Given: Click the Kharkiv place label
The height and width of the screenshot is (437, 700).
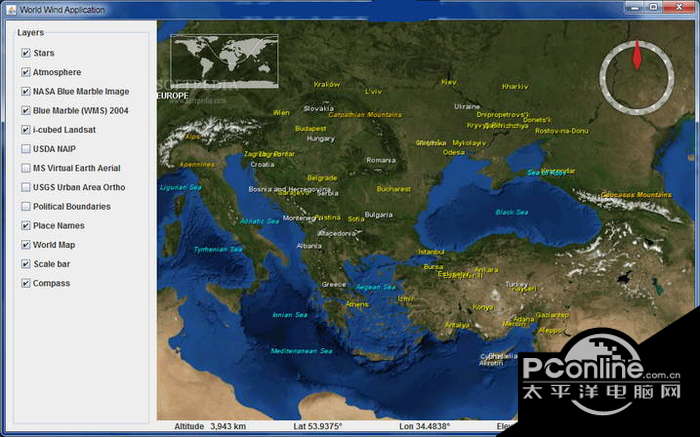Looking at the screenshot, I should (x=515, y=87).
